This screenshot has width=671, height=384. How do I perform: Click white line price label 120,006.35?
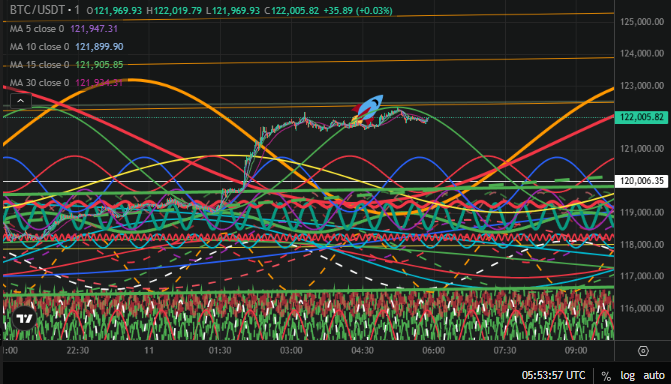641,181
